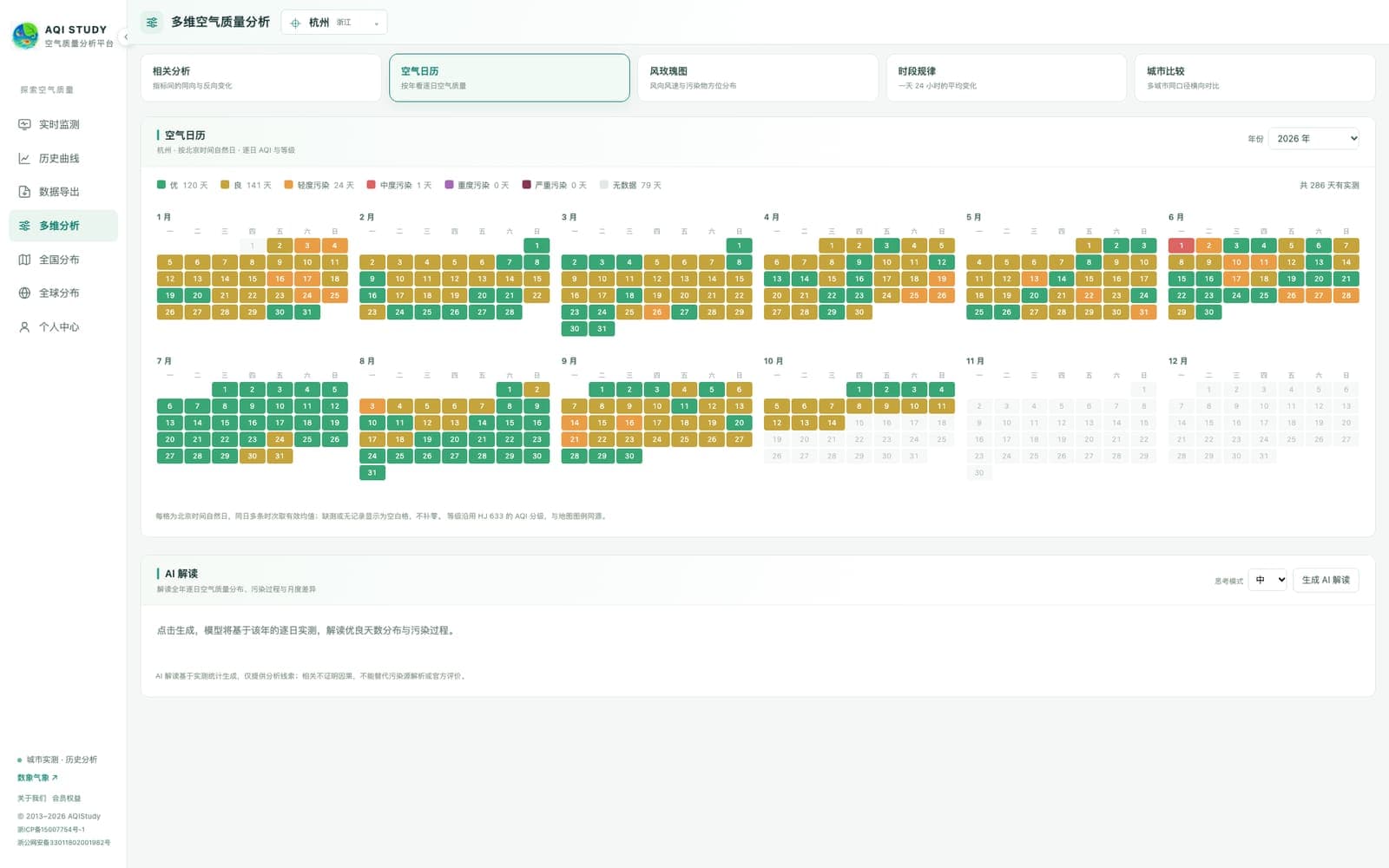The width and height of the screenshot is (1389, 868).
Task: Click the 历史曲线 chart icon
Action: pos(24,158)
